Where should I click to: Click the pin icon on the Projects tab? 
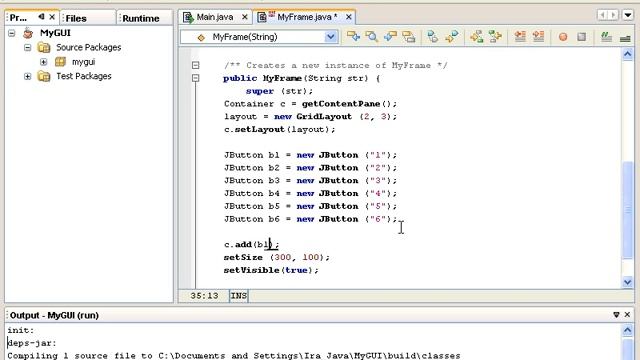pos(41,17)
